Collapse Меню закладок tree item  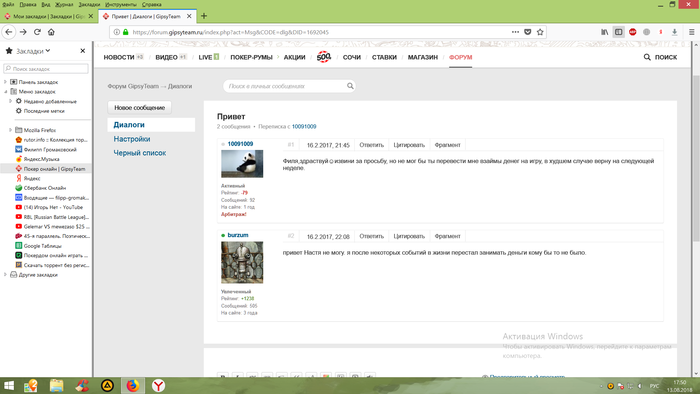click(x=5, y=91)
